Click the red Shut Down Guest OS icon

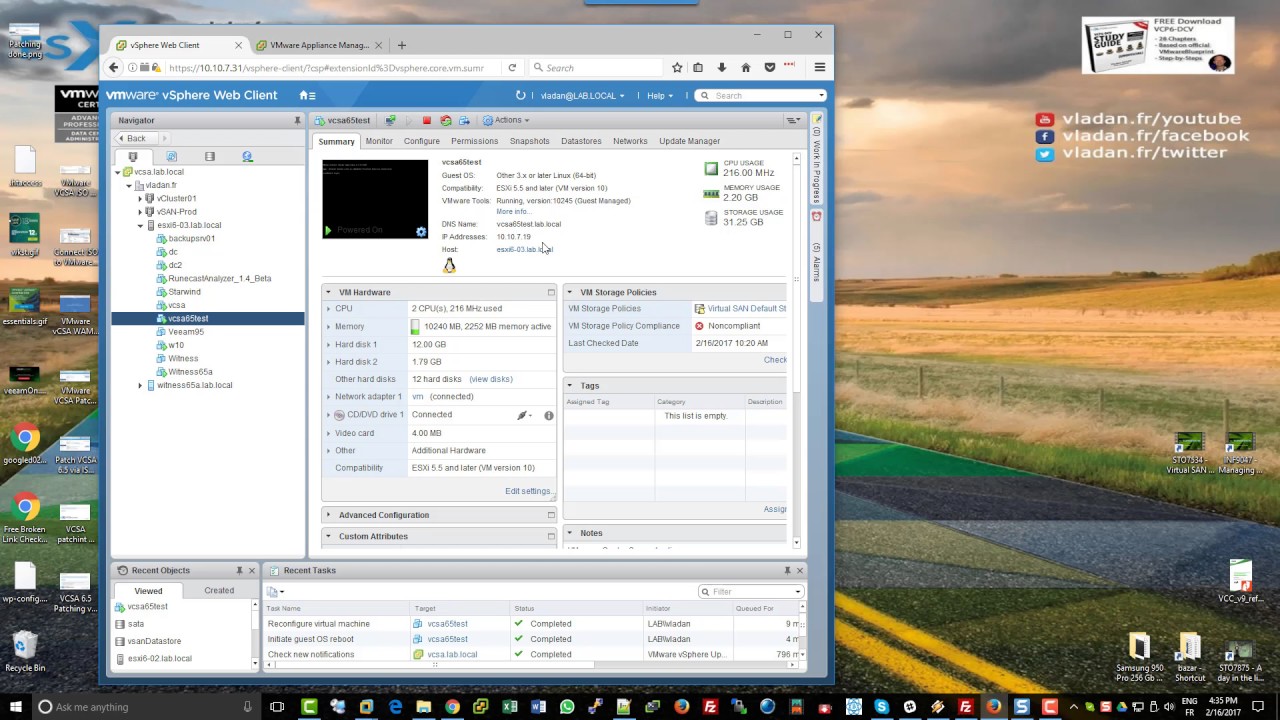427,120
